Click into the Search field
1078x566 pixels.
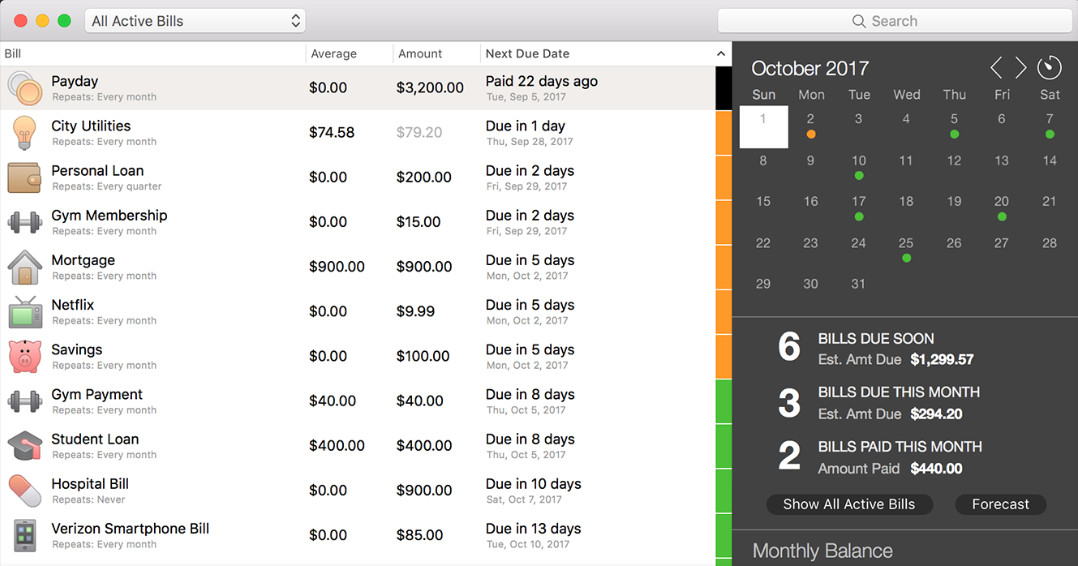pos(894,21)
